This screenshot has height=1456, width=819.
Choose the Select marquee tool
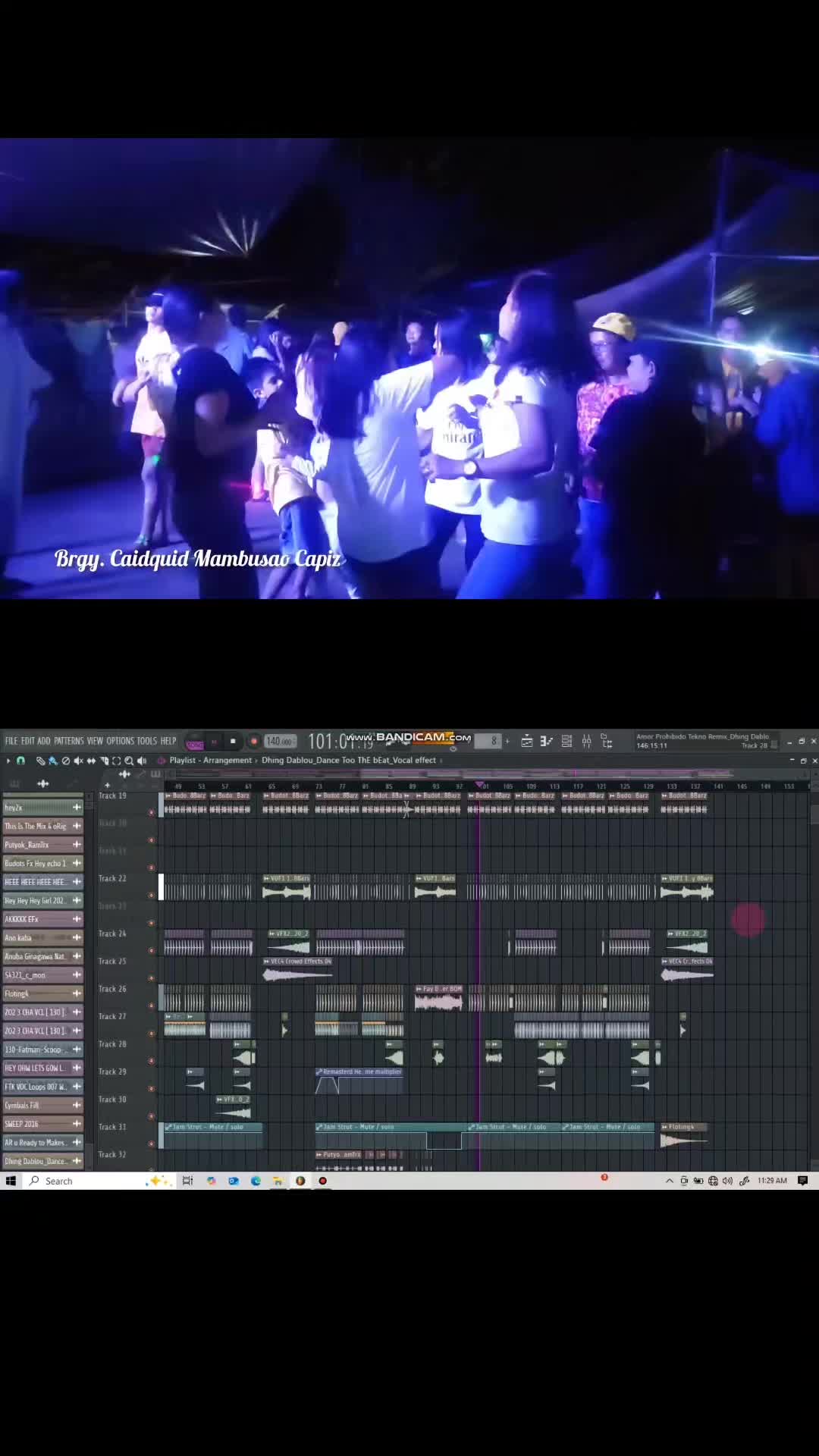(116, 761)
